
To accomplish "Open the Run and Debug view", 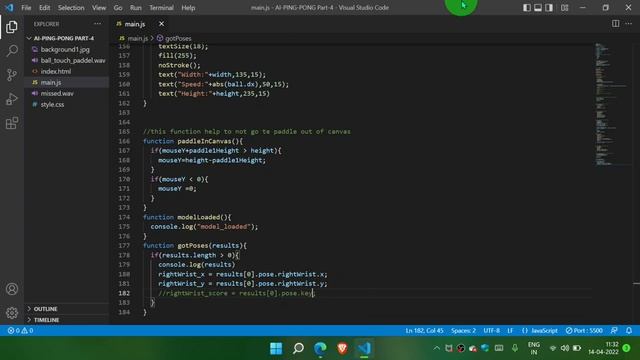I will [12, 99].
